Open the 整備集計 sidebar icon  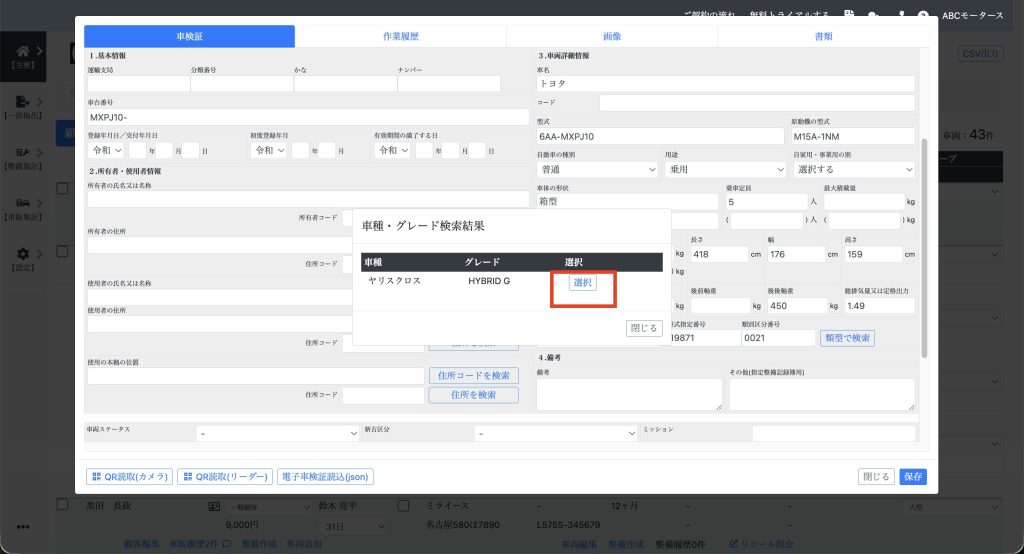pyautogui.click(x=23, y=154)
